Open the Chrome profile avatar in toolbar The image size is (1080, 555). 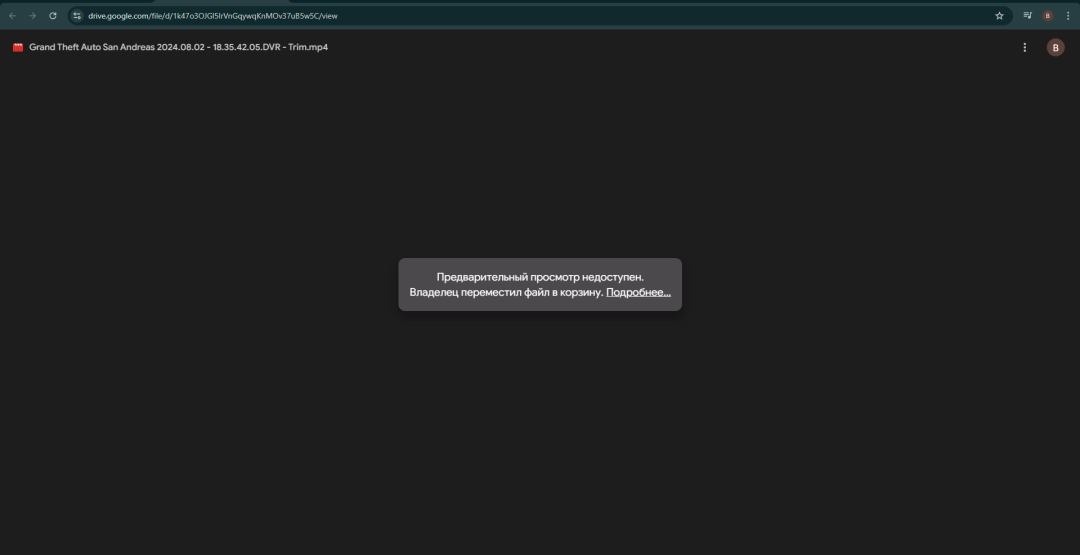(1048, 16)
